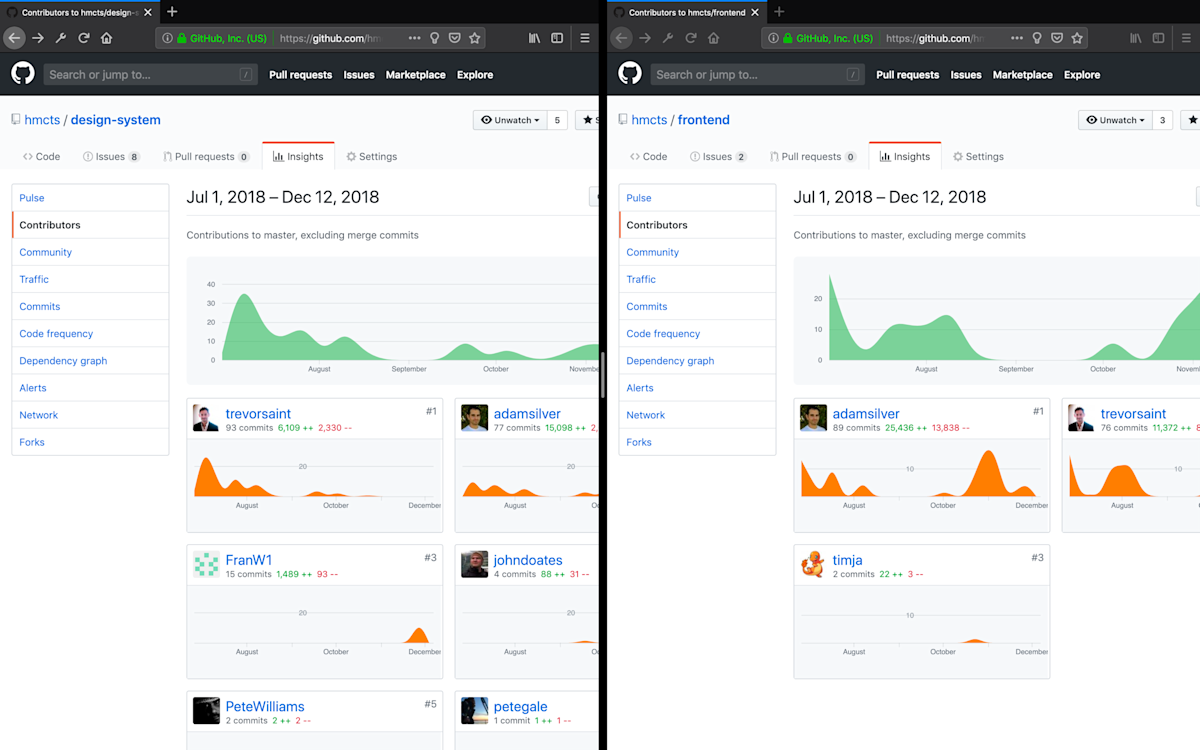
Task: Click the GitHub logo in right window
Action: (630, 74)
